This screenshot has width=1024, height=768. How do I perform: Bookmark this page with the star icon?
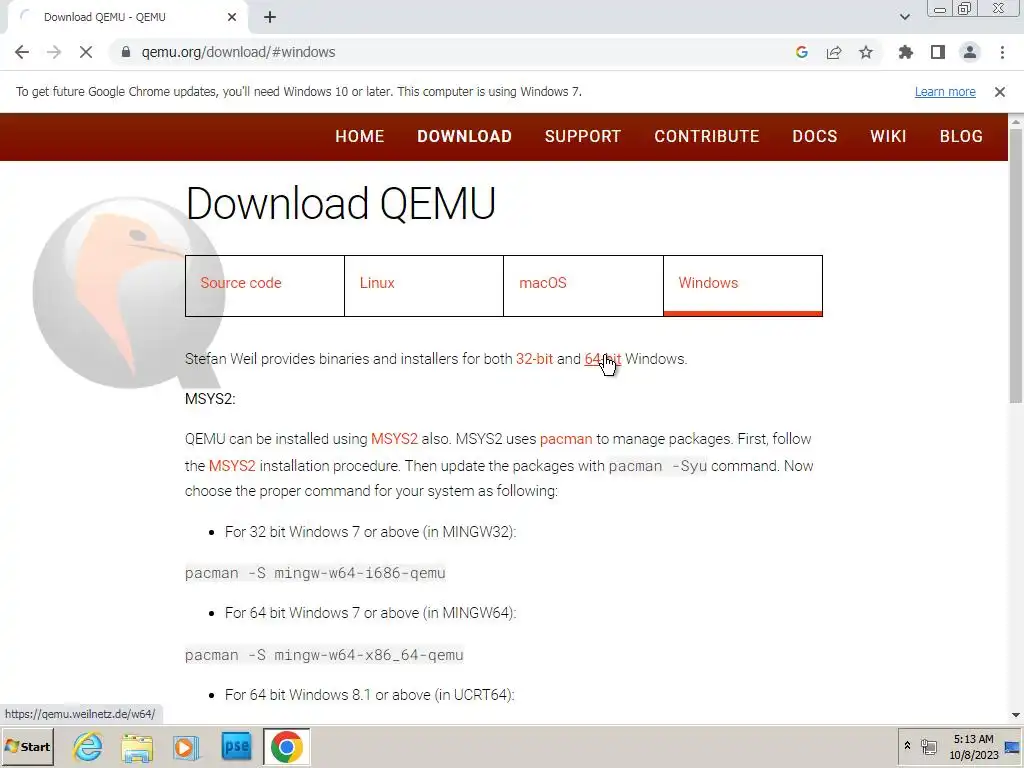866,52
